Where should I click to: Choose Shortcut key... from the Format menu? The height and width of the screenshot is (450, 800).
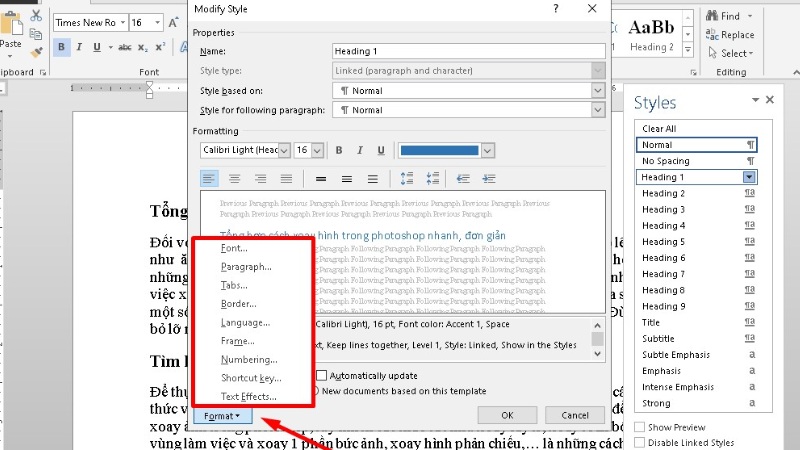pyautogui.click(x=251, y=378)
